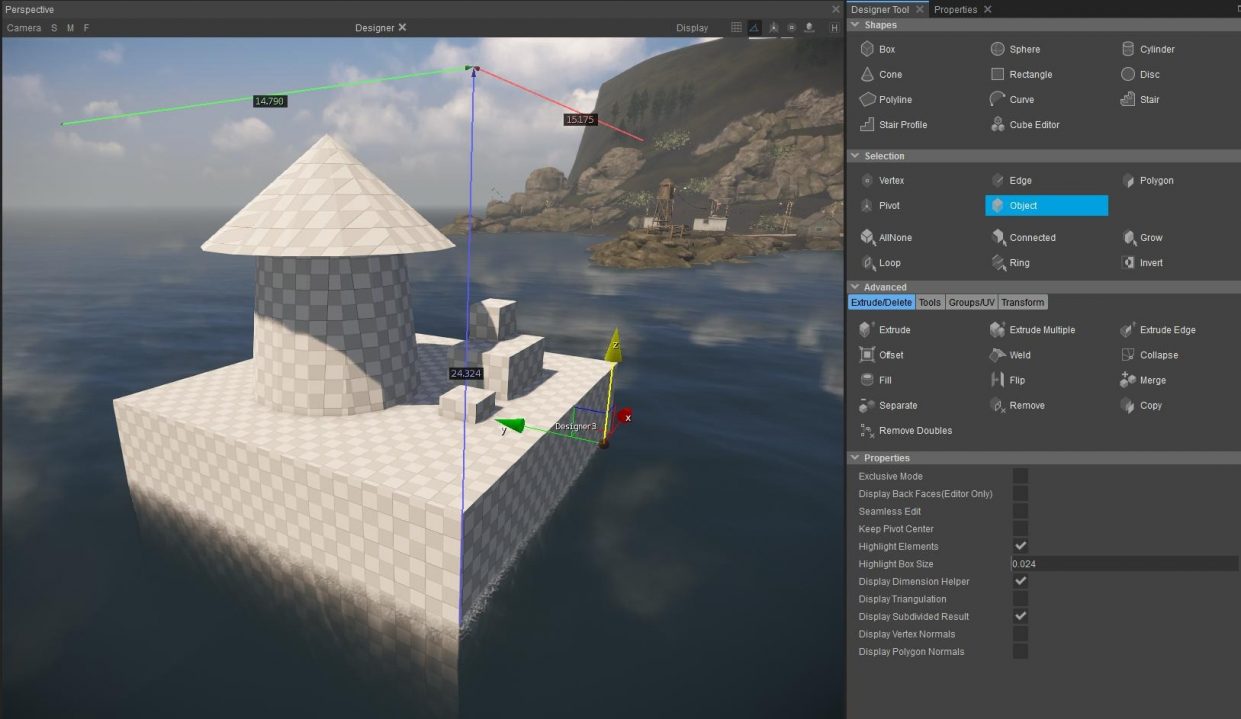Use the Flip tool
The width and height of the screenshot is (1241, 719).
point(1008,379)
